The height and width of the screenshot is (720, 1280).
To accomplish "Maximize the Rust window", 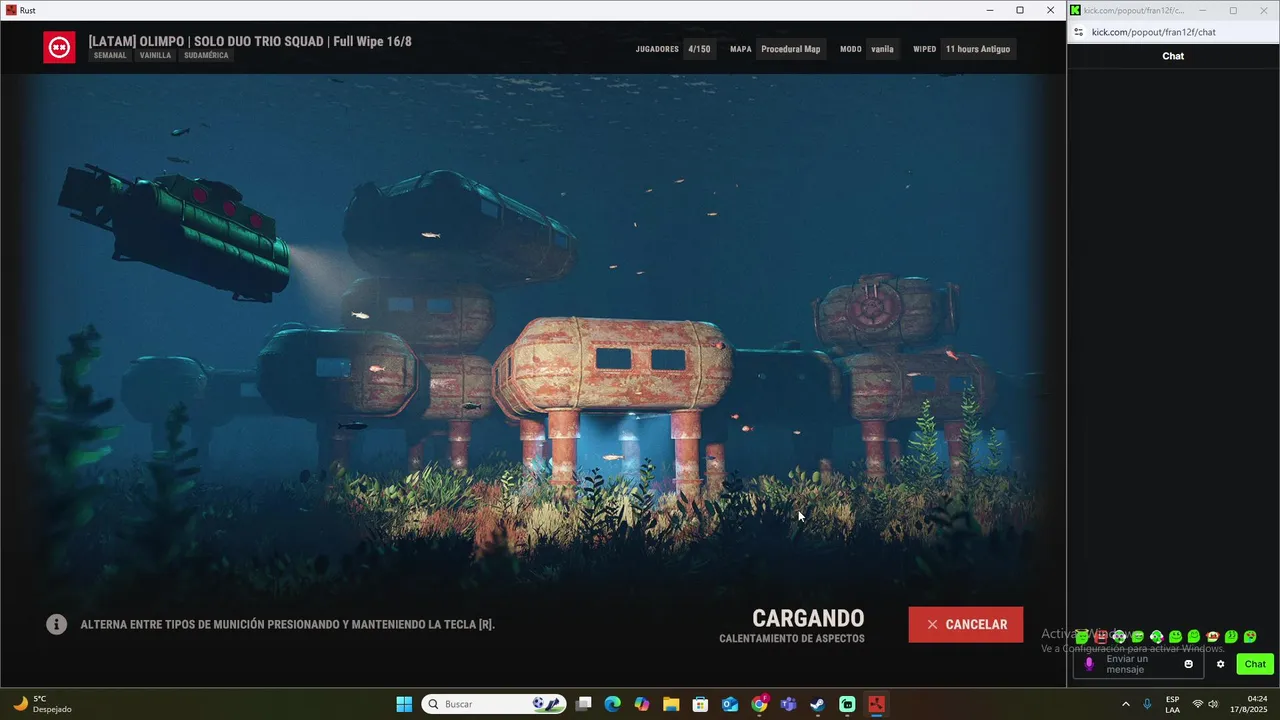I will click(x=1020, y=10).
